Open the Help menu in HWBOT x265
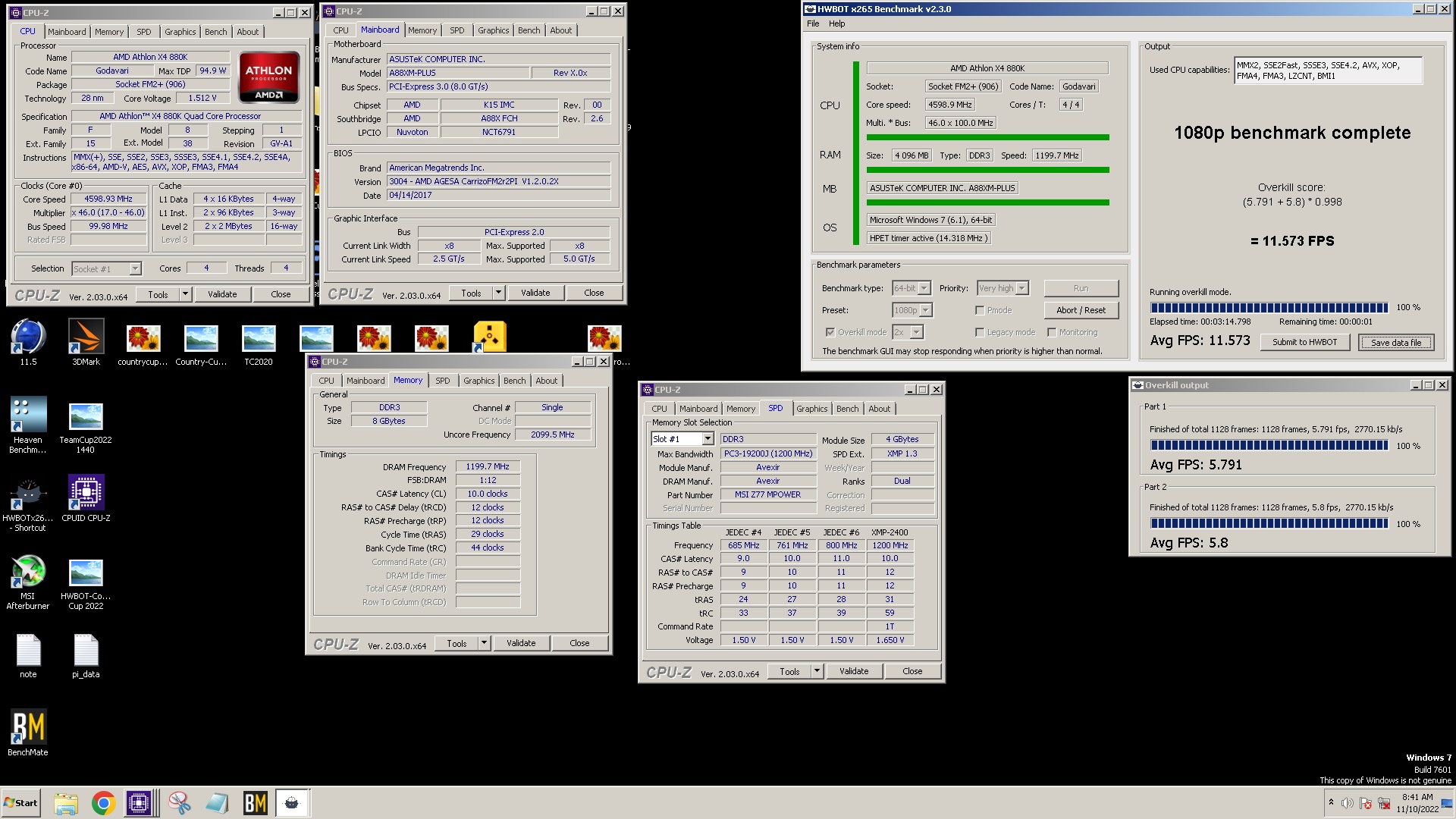1456x819 pixels. [836, 24]
